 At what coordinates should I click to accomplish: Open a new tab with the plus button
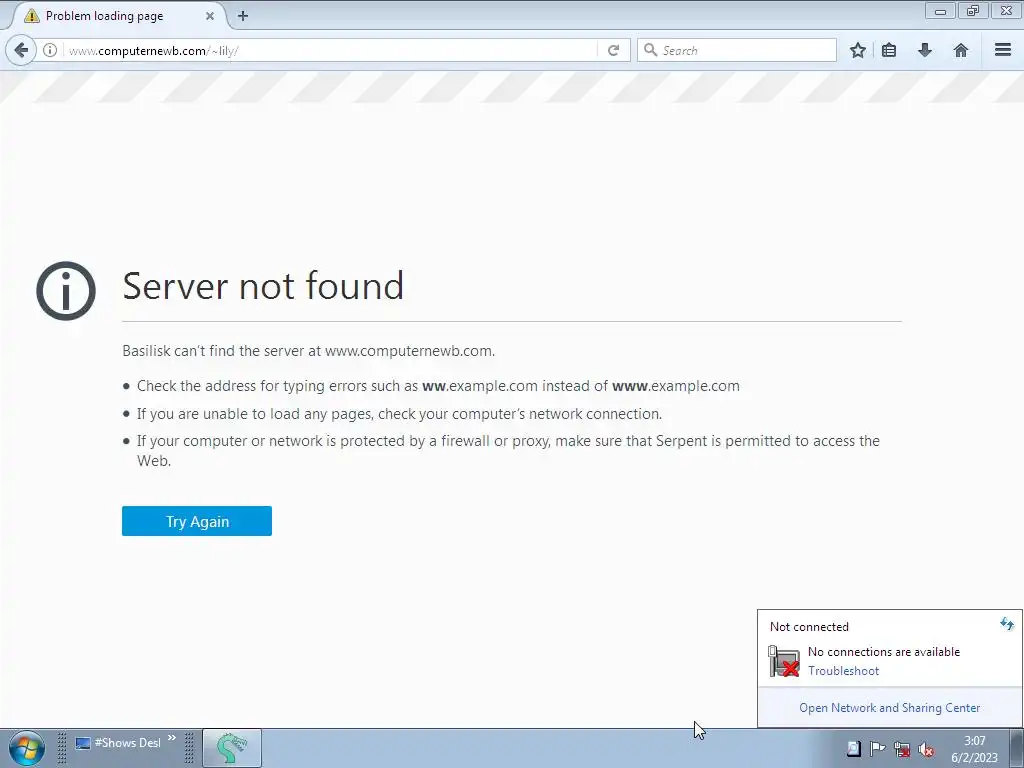[x=243, y=16]
